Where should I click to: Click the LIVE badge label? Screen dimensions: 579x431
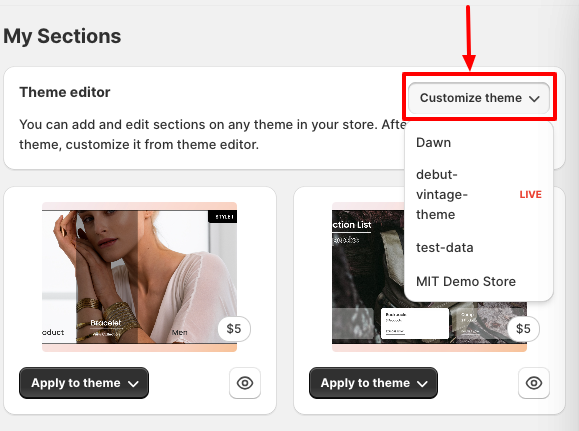click(x=531, y=195)
